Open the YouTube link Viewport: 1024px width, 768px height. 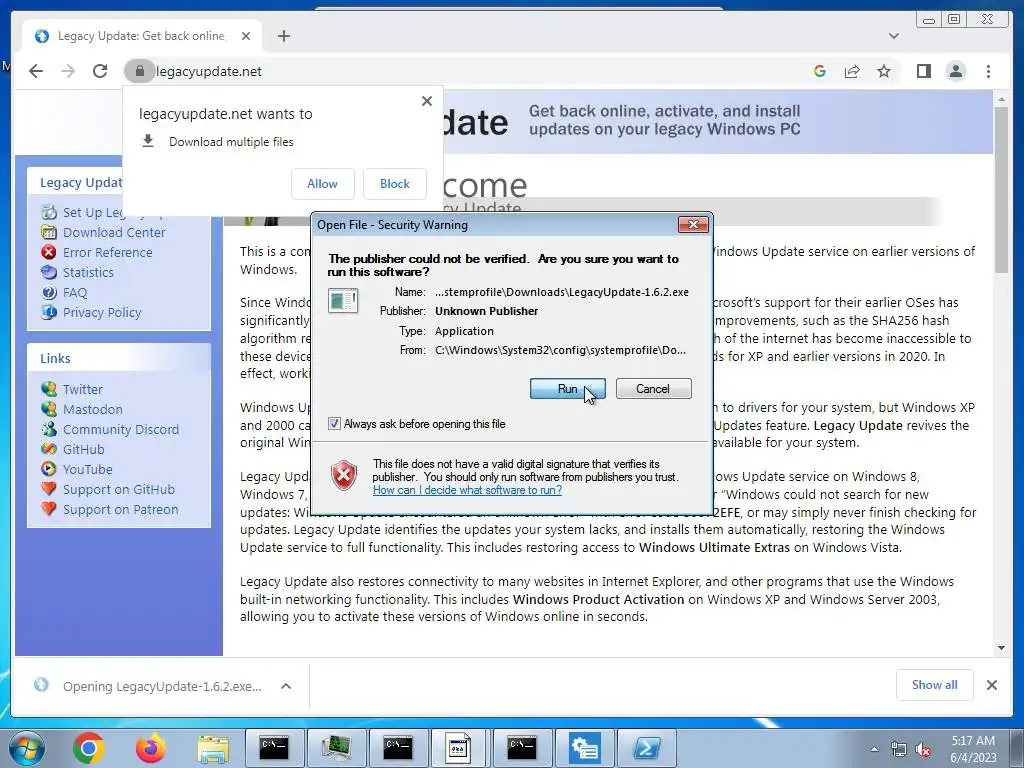coord(88,470)
